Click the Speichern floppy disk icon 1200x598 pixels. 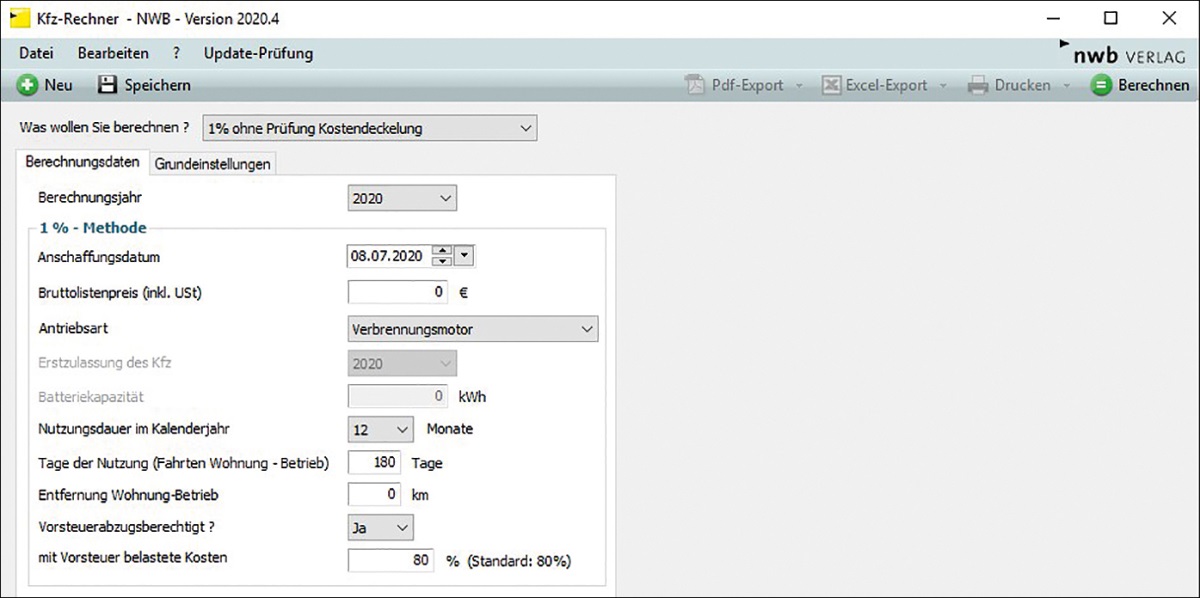pyautogui.click(x=107, y=85)
